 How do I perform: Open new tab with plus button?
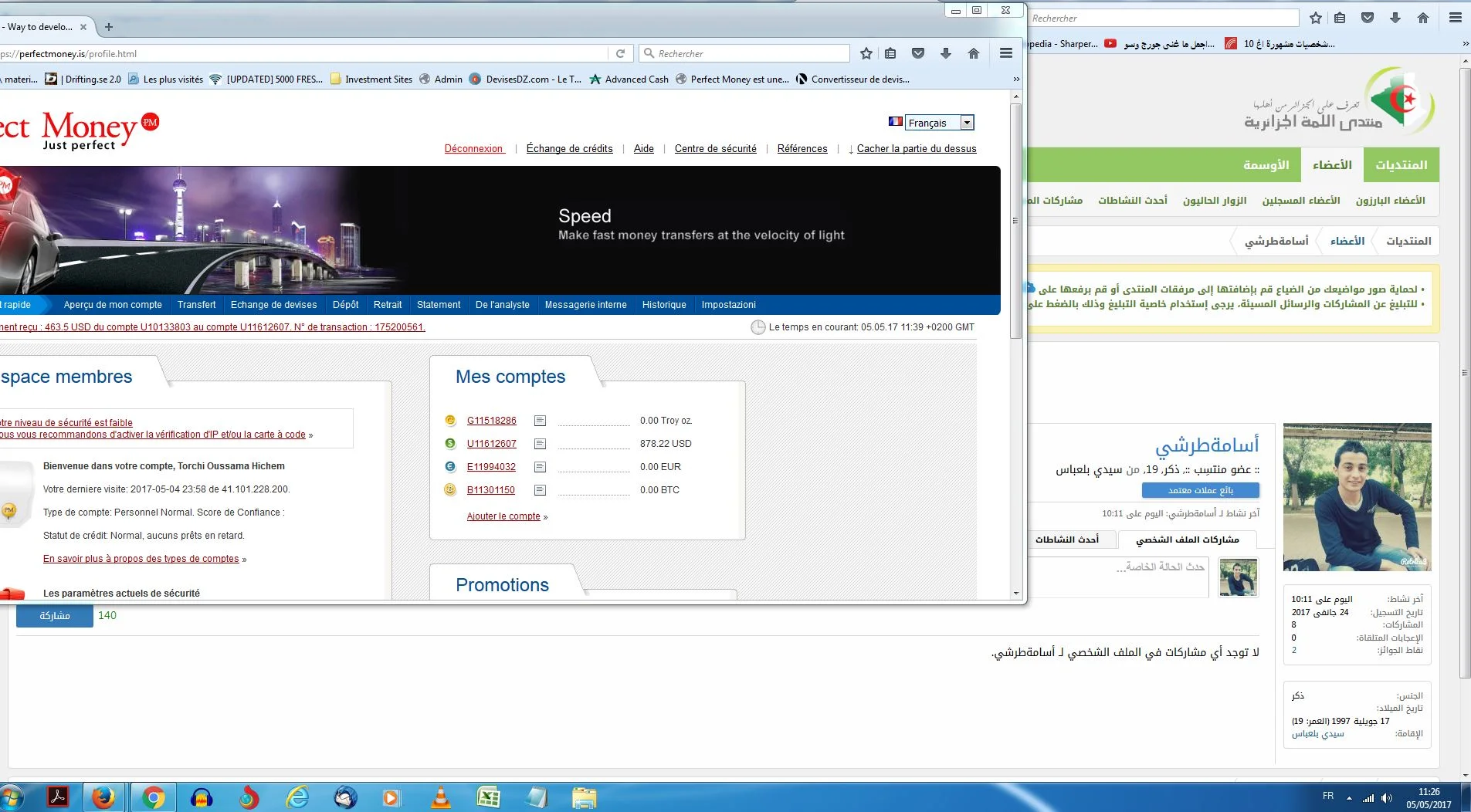[109, 27]
